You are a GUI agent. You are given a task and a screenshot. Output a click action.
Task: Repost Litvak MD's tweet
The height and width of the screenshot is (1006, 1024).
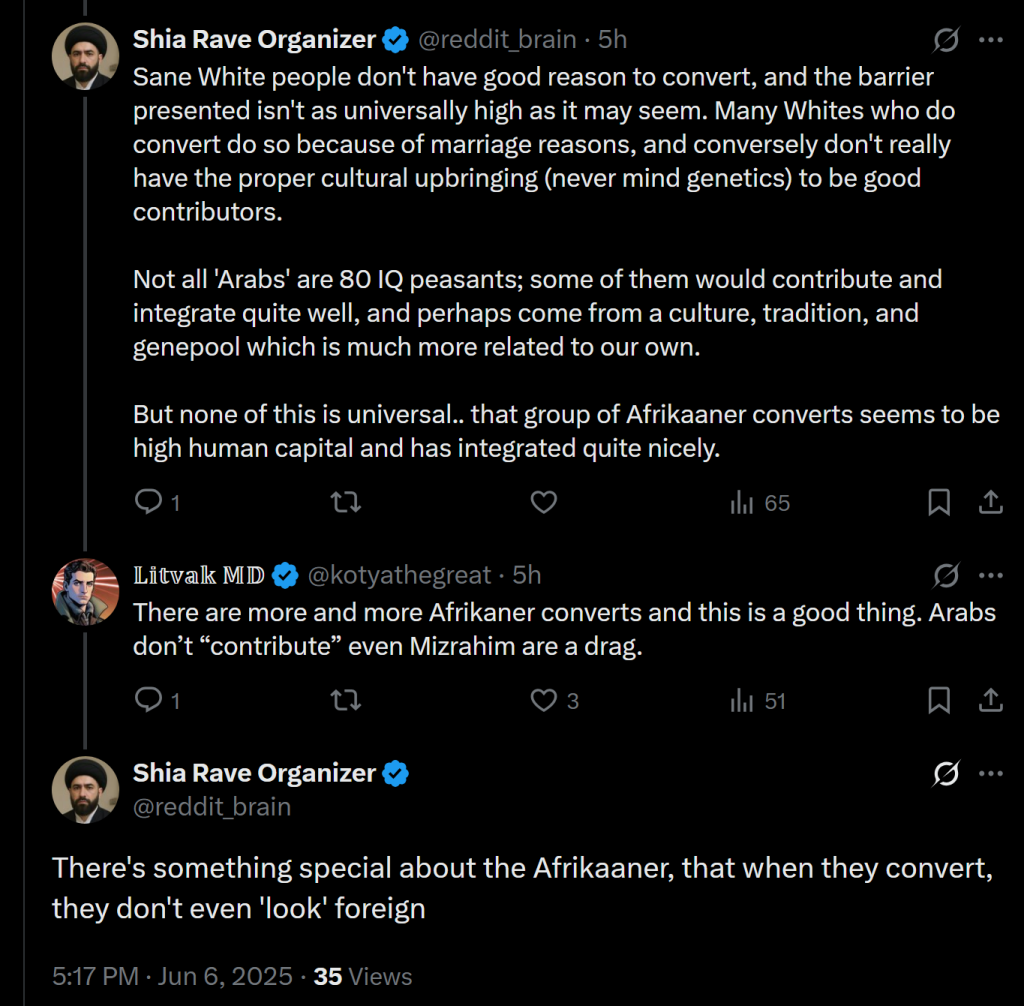(345, 701)
